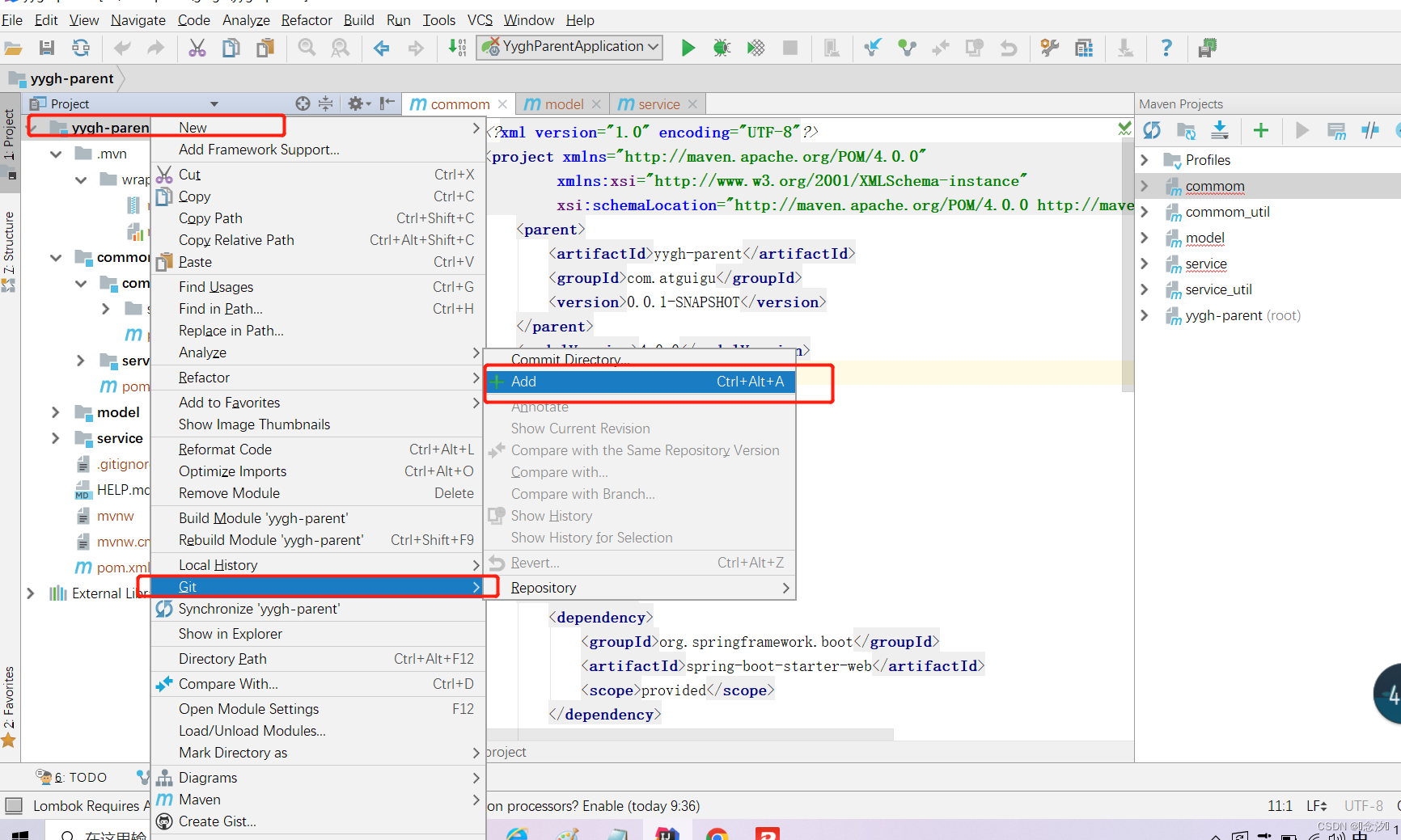This screenshot has width=1401, height=840.
Task: Click Maven run build play icon
Action: [1302, 130]
